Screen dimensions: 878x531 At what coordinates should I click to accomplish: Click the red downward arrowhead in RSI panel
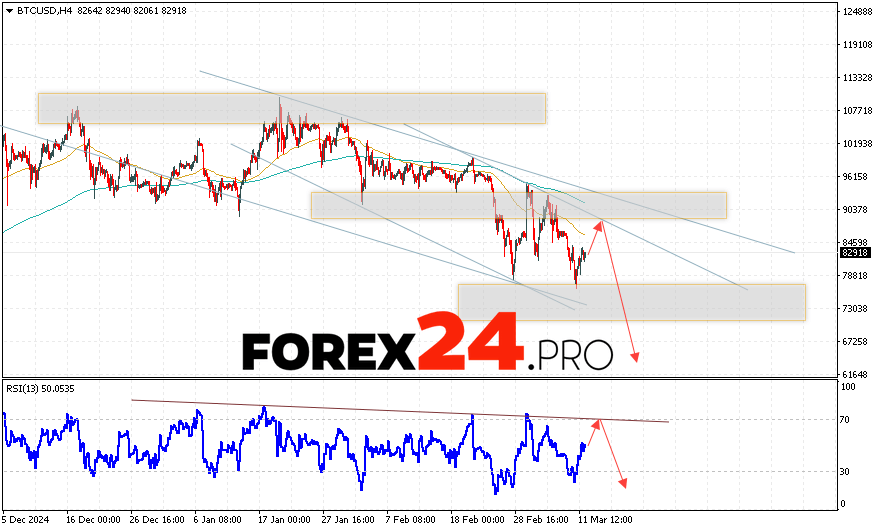(x=624, y=484)
